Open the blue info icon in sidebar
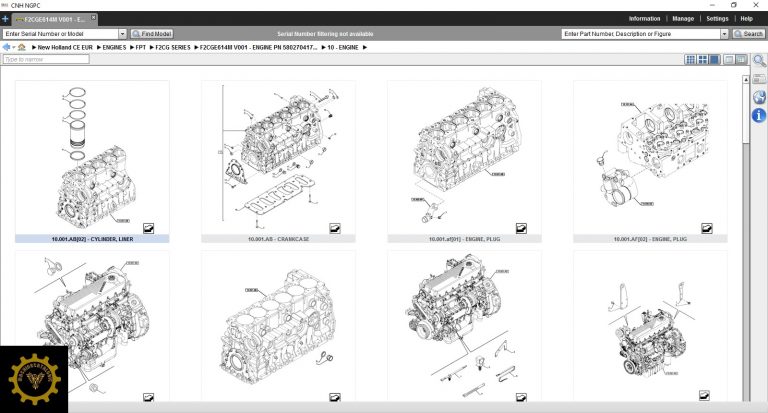 (x=759, y=116)
